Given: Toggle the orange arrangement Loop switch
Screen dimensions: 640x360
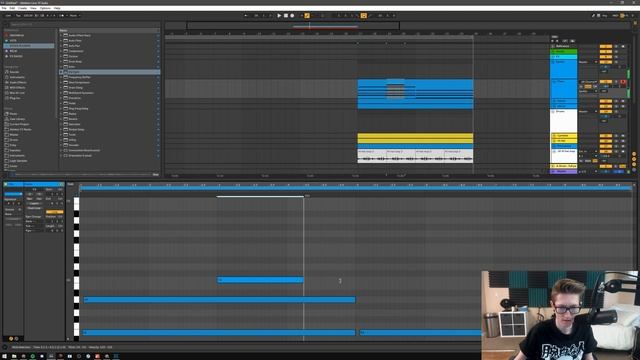Looking at the screenshot, I should point(363,16).
